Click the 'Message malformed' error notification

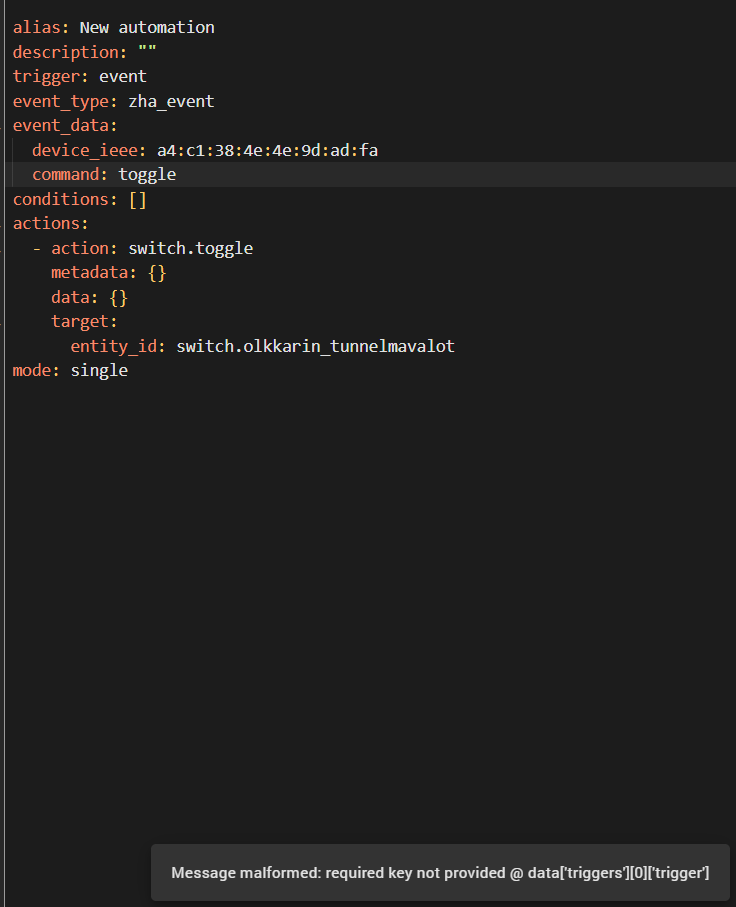(440, 872)
